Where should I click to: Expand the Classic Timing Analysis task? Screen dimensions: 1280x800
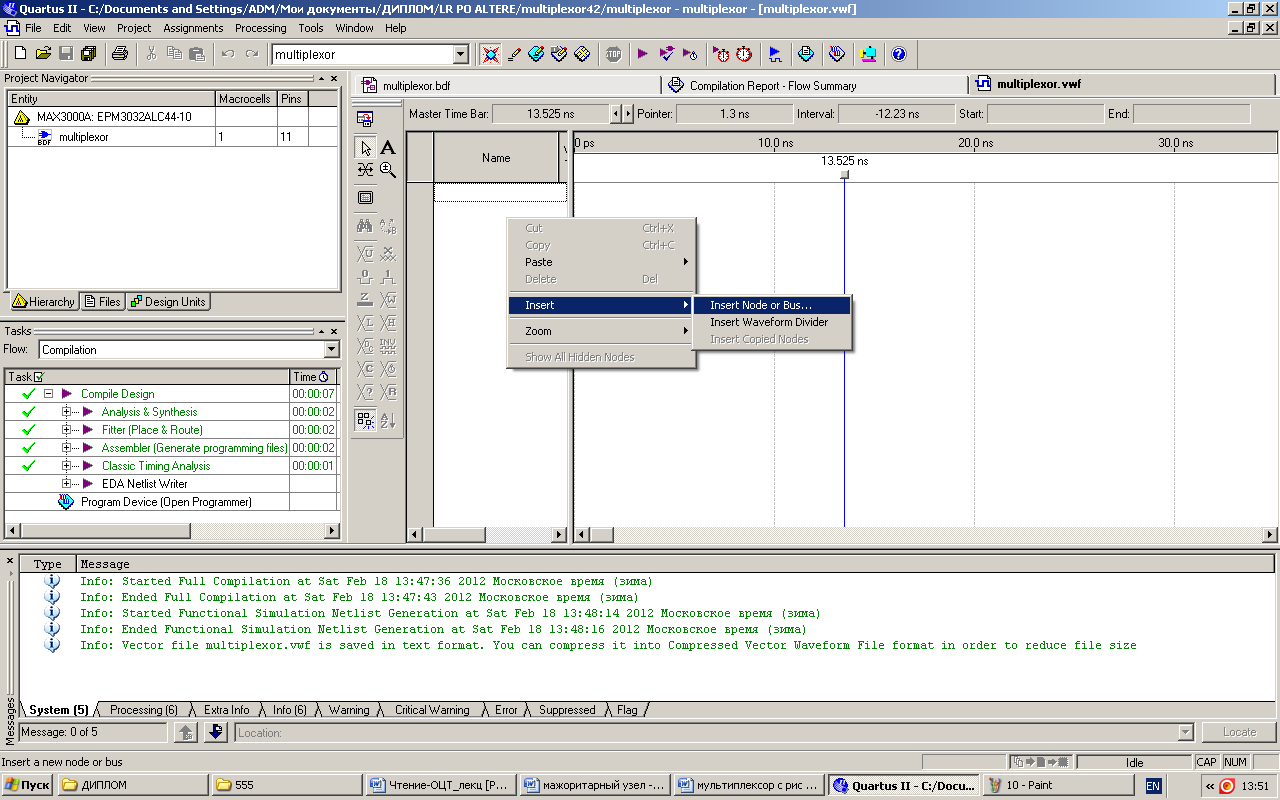point(67,466)
